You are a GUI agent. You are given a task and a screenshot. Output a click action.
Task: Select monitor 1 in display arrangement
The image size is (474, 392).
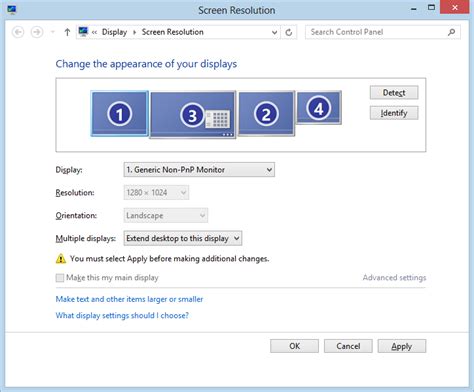click(x=120, y=114)
